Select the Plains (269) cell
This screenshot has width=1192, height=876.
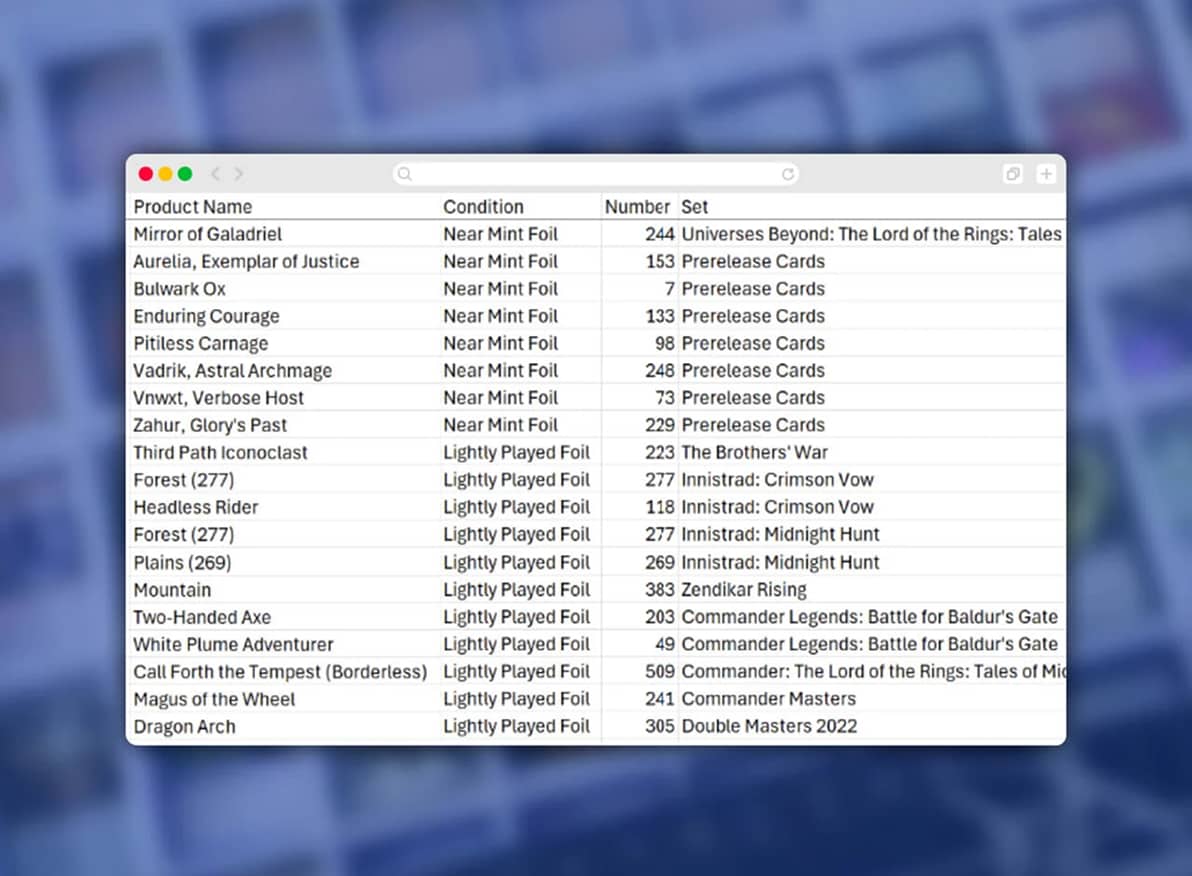182,563
